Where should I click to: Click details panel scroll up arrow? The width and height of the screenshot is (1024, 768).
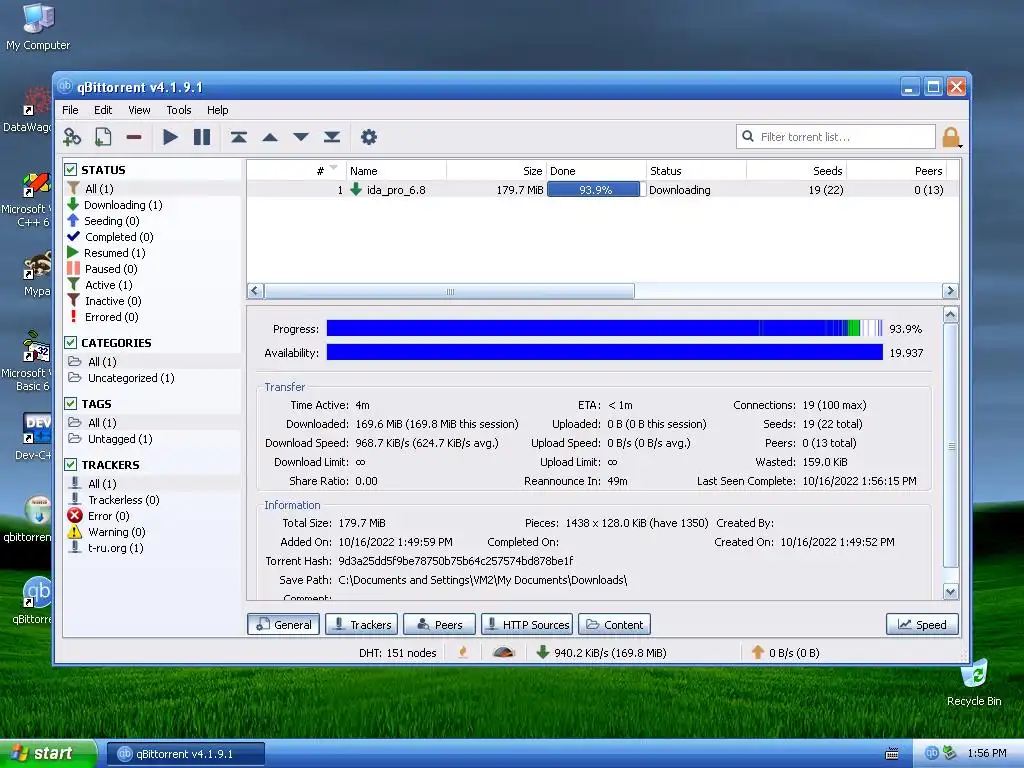click(x=951, y=315)
